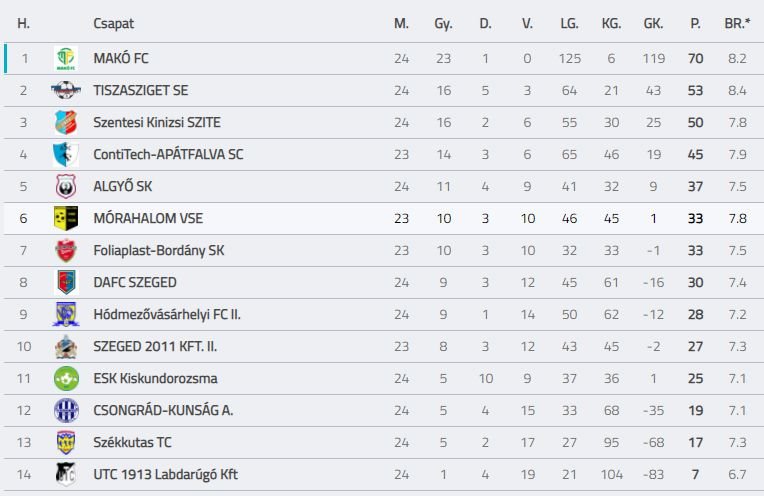Screen dimensions: 764x496
Task: Click the CSONGRÁD-KUNSÁG A. team name
Action: click(x=163, y=411)
